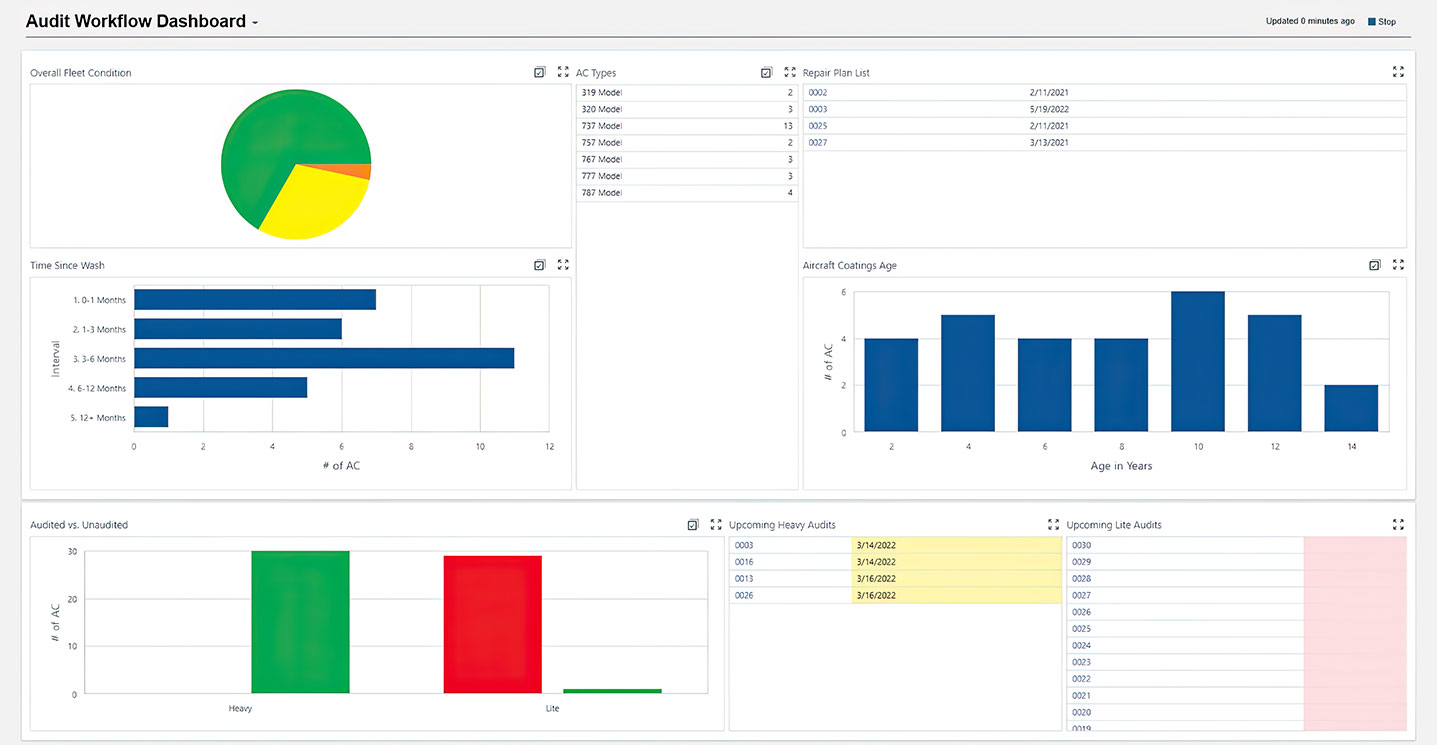Toggle the AC Types selection checkbox
Screen dimensions: 1437x745
point(767,72)
